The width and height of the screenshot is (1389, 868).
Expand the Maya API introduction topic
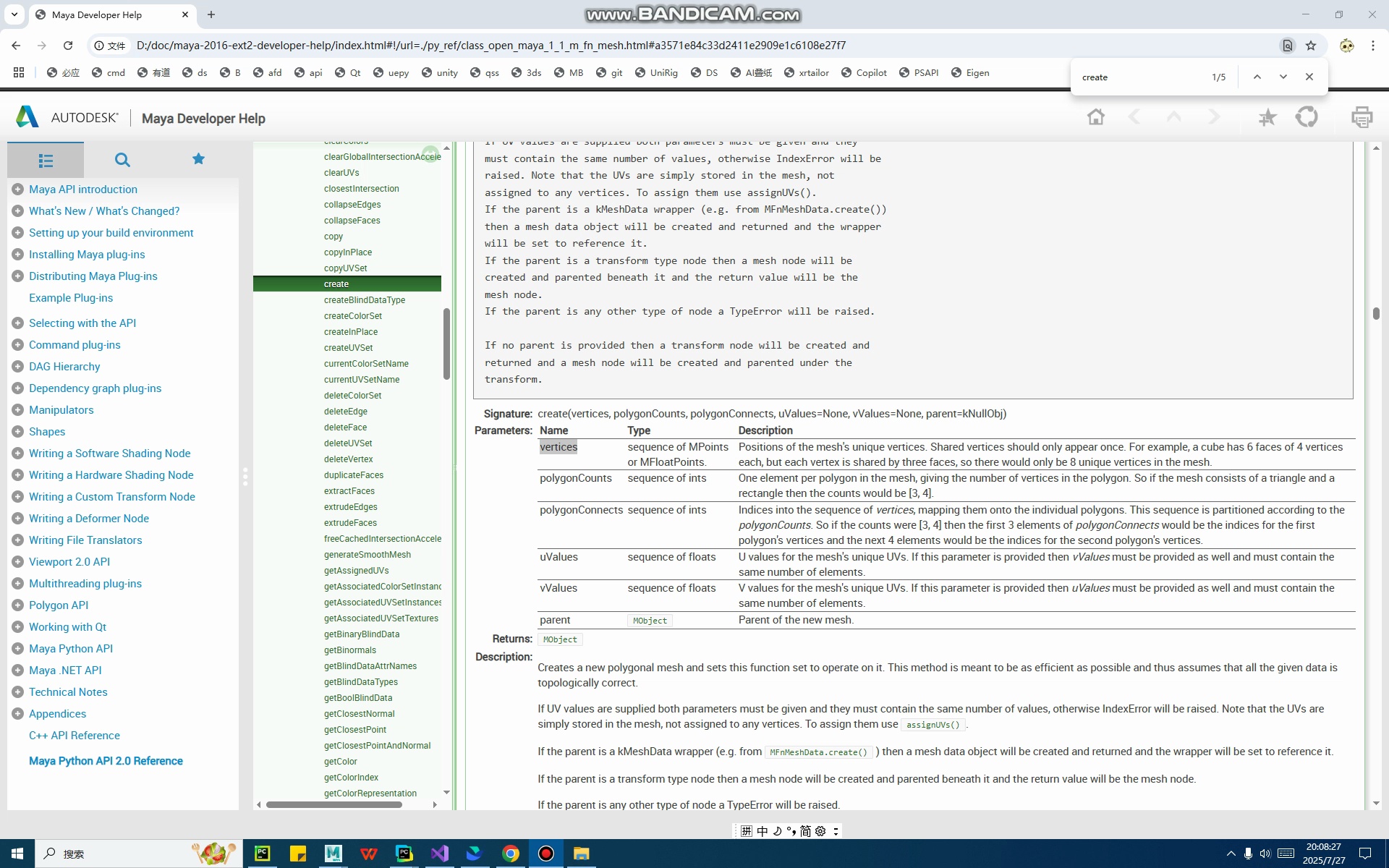(x=18, y=190)
